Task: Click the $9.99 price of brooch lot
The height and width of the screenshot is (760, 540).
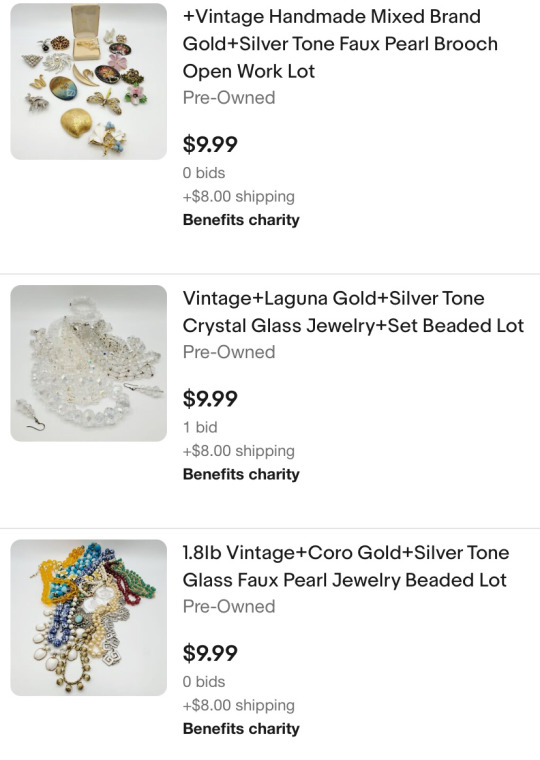Action: tap(210, 144)
